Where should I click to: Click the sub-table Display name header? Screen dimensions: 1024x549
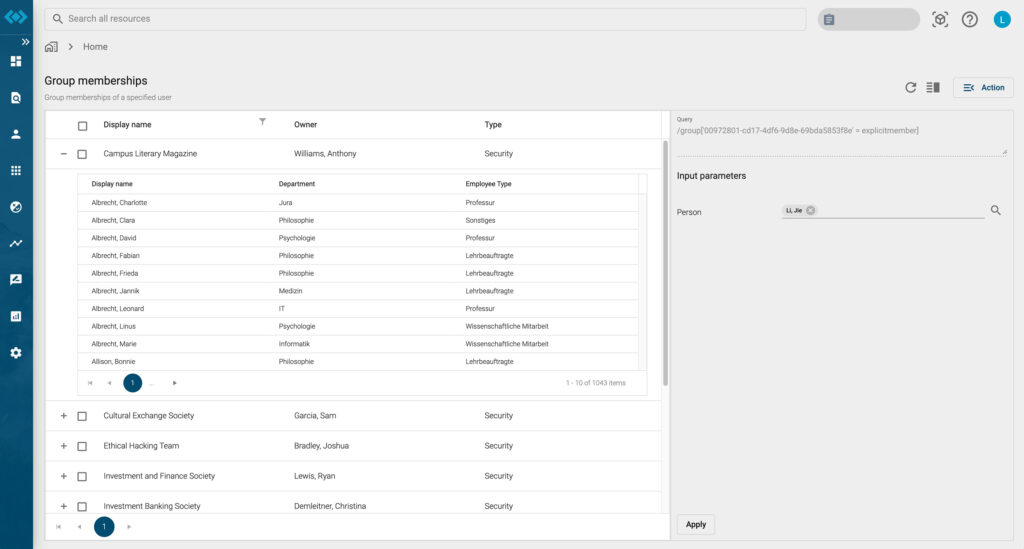point(112,184)
